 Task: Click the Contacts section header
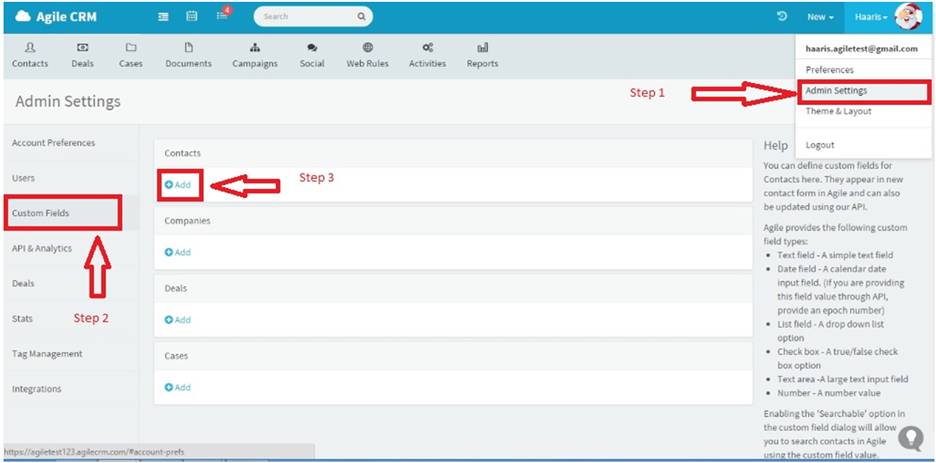coord(183,153)
